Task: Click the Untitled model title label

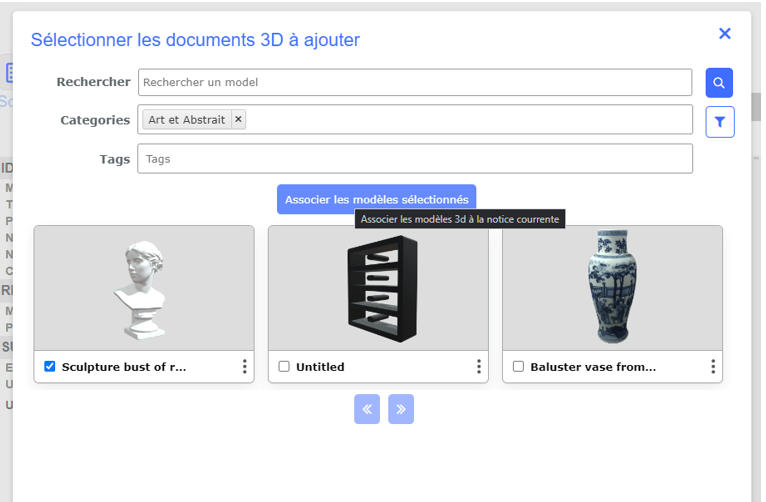Action: click(320, 367)
